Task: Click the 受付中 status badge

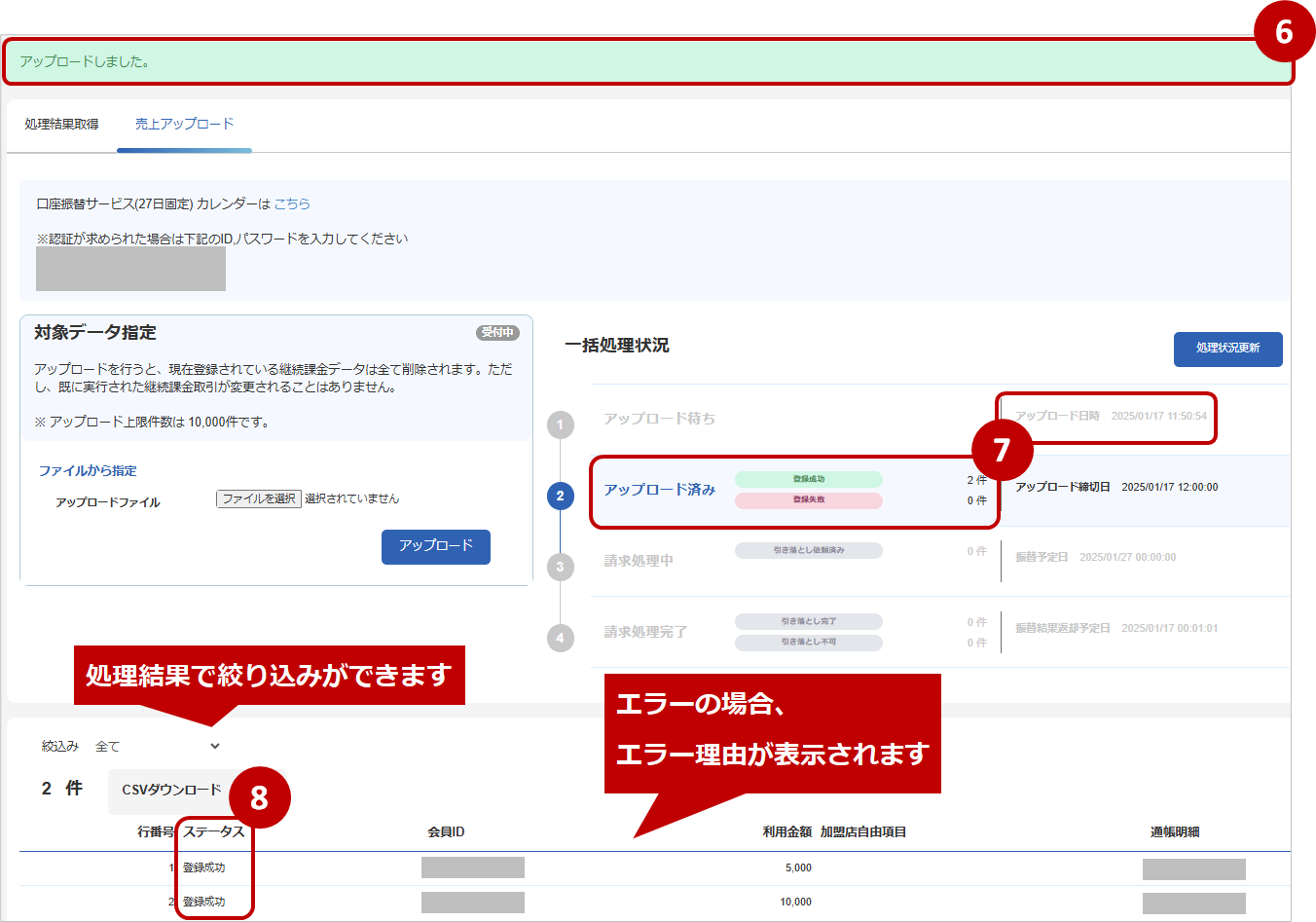Action: 497,333
